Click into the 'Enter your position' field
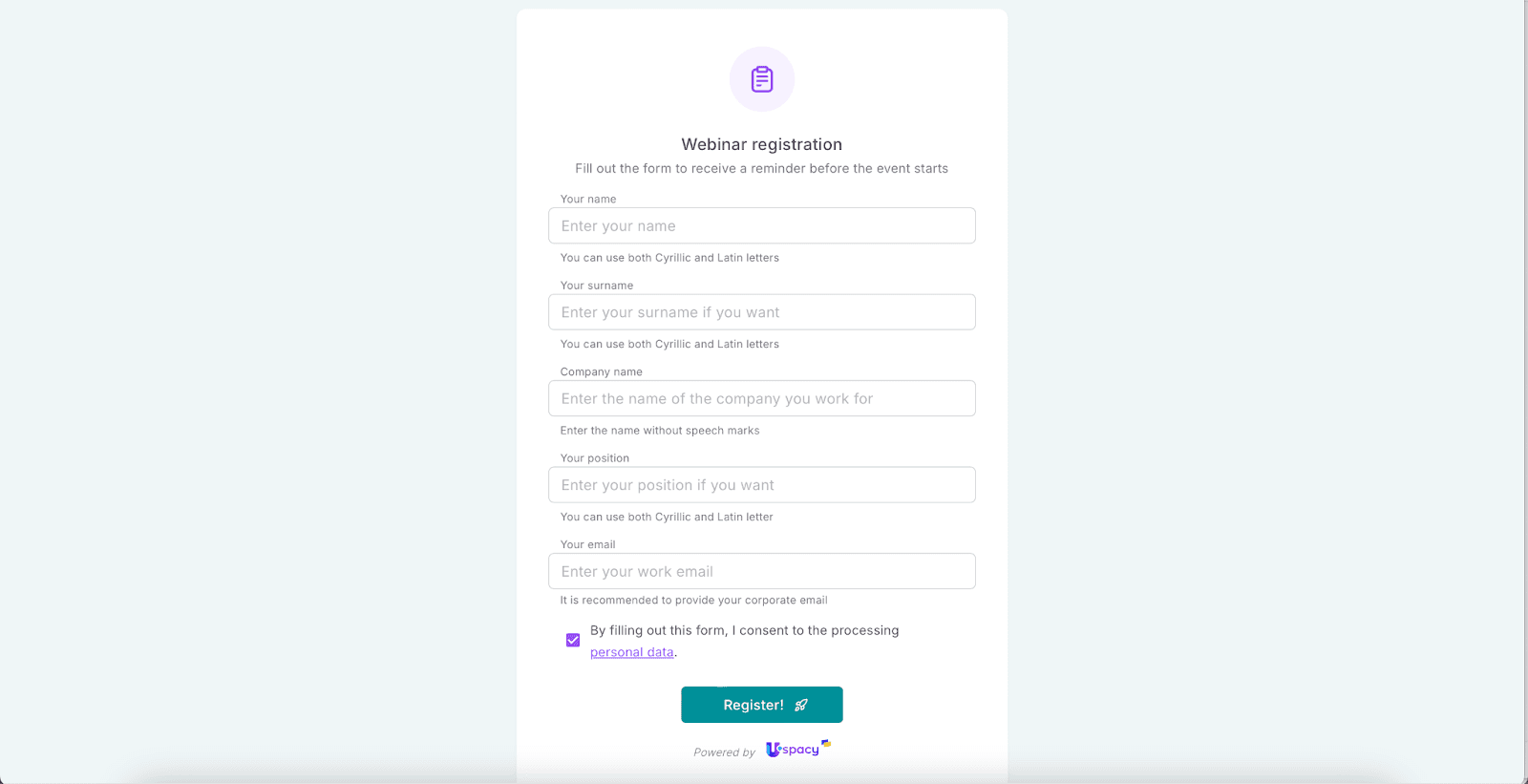The height and width of the screenshot is (784, 1528). click(x=761, y=485)
